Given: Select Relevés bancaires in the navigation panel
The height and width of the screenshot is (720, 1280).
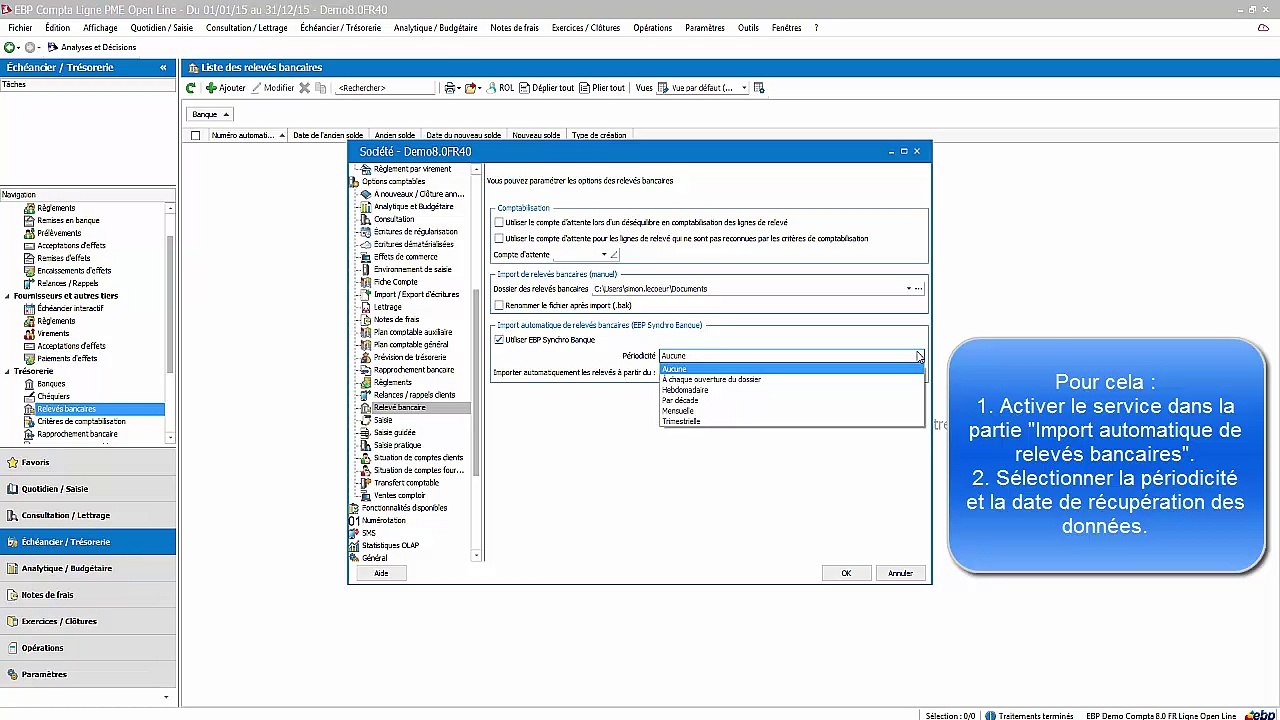Looking at the screenshot, I should coord(66,409).
